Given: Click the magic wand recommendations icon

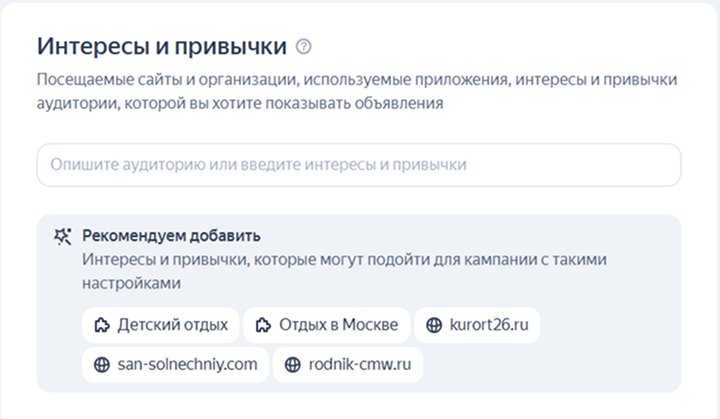Looking at the screenshot, I should (62, 236).
